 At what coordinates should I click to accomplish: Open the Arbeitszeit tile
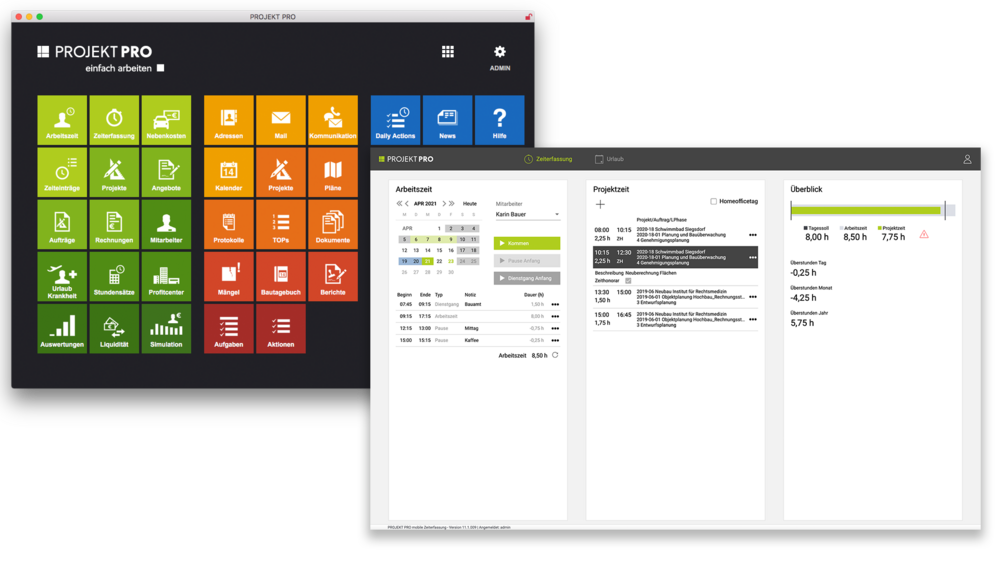point(62,120)
